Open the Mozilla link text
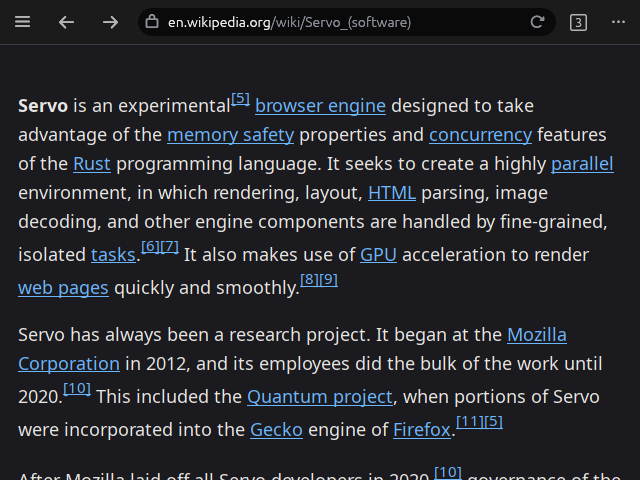This screenshot has width=640, height=480. coord(537,335)
